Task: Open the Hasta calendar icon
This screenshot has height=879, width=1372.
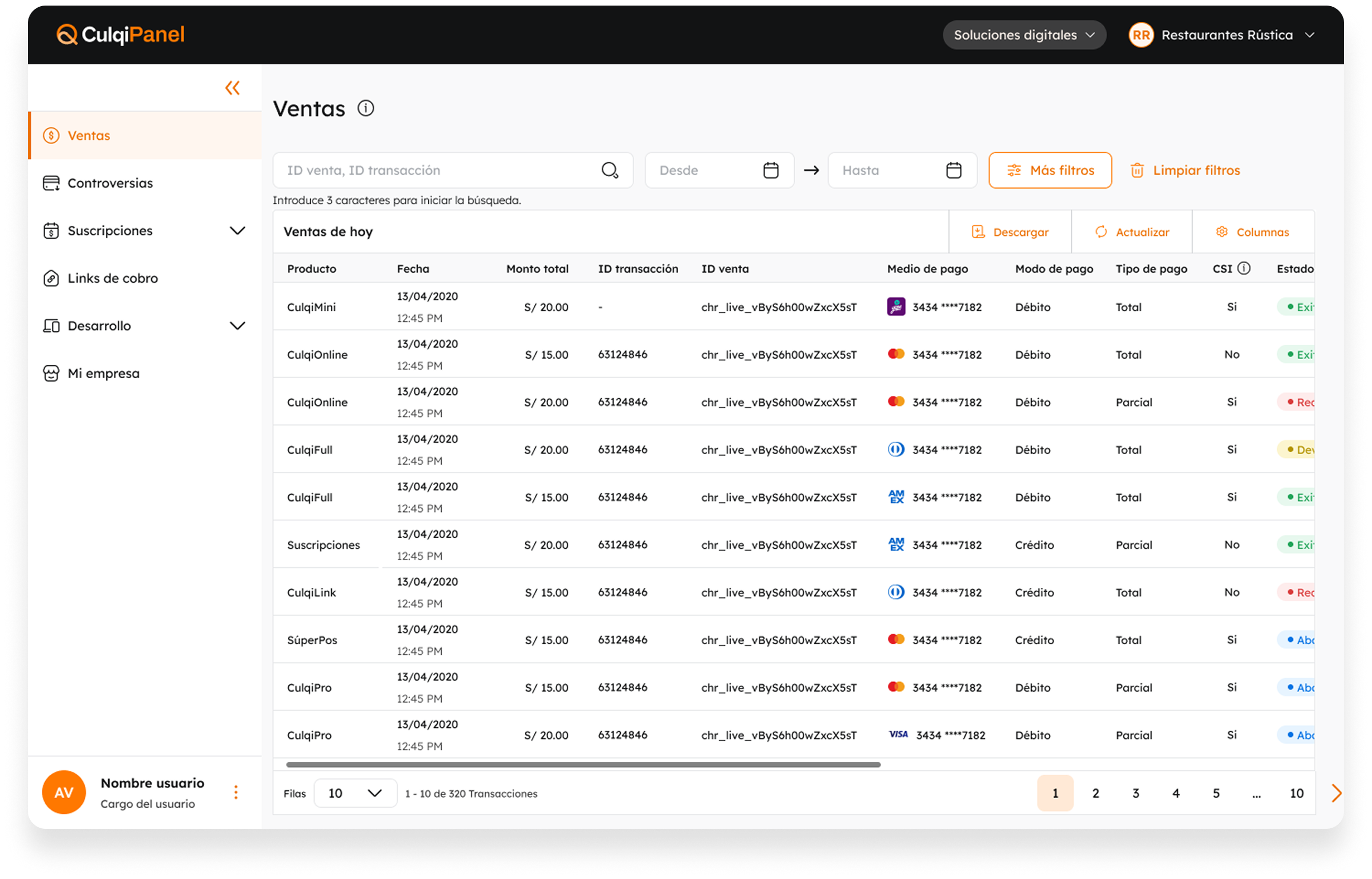Action: (x=953, y=170)
